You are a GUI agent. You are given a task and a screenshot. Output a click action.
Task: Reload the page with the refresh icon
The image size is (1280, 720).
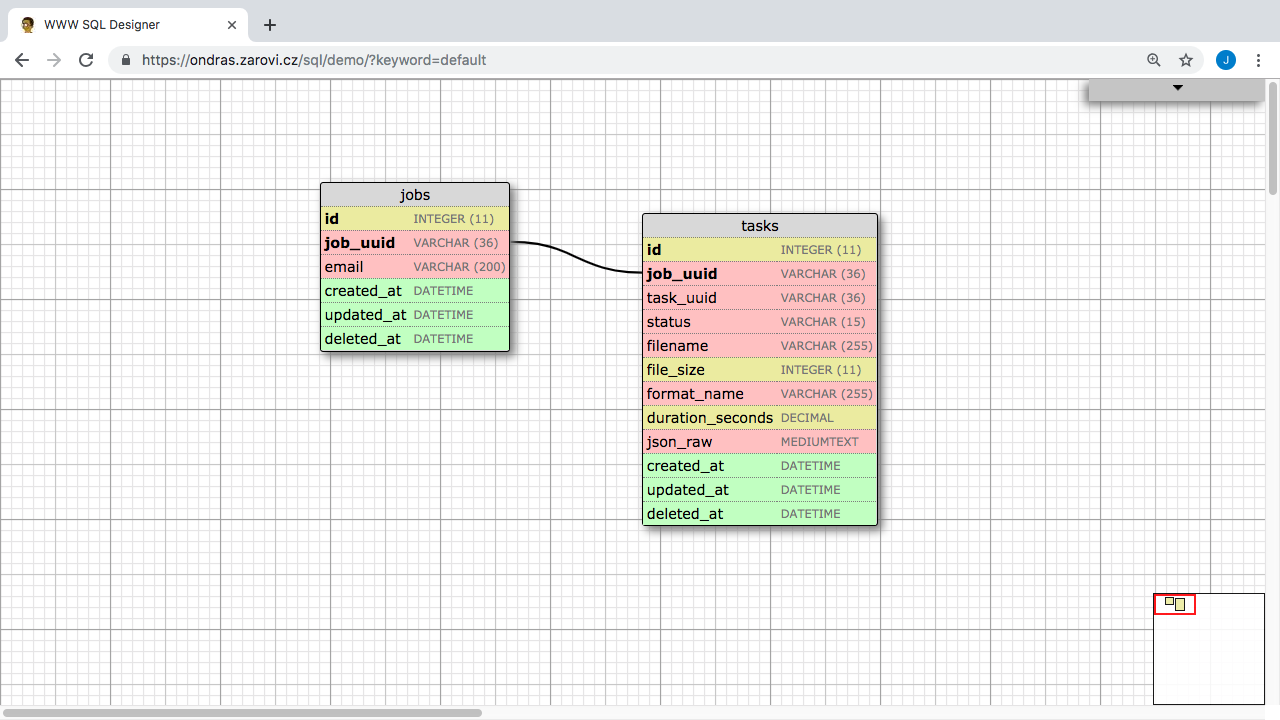(86, 60)
